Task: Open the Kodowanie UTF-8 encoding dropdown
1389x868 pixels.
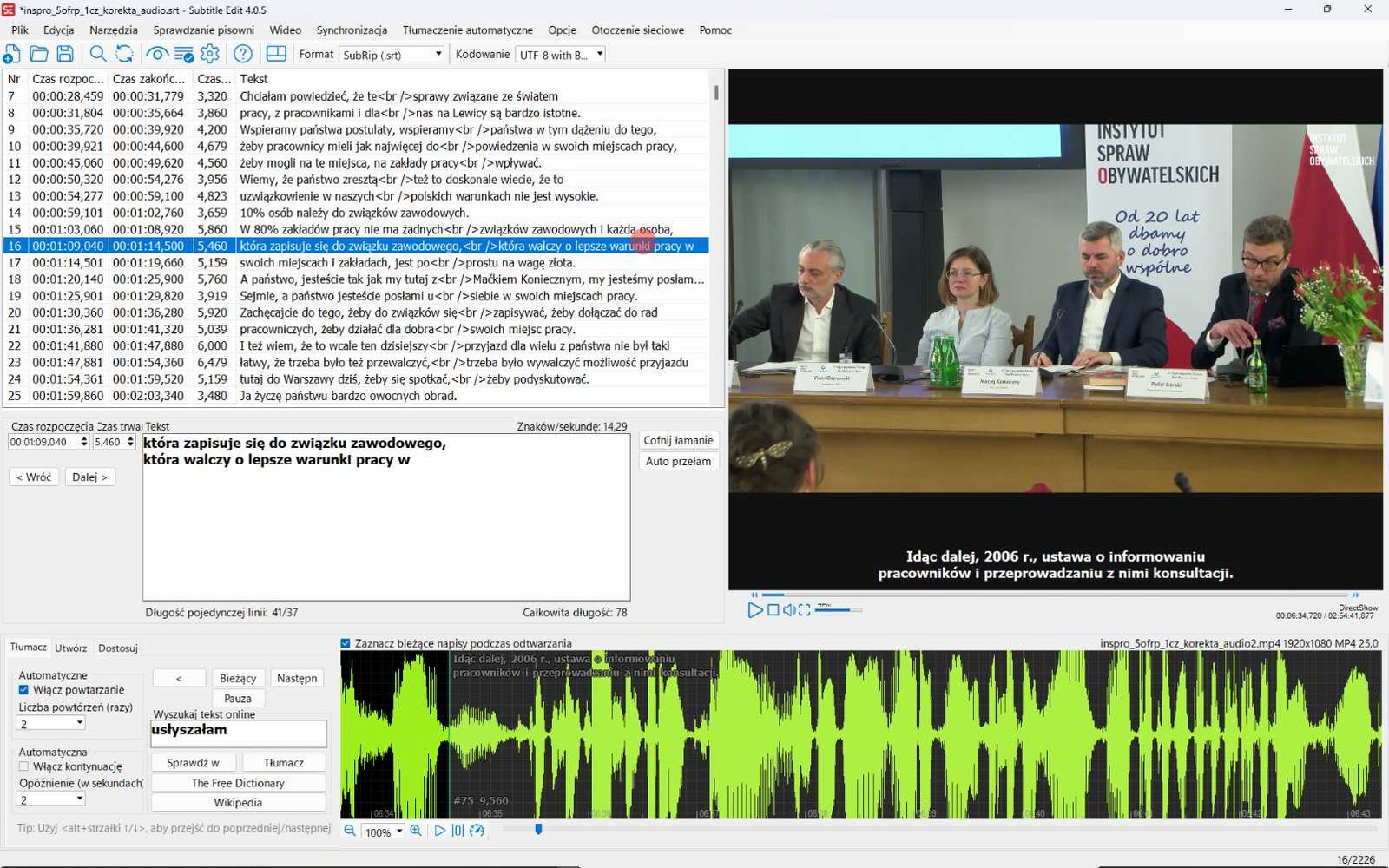Action: pyautogui.click(x=560, y=55)
